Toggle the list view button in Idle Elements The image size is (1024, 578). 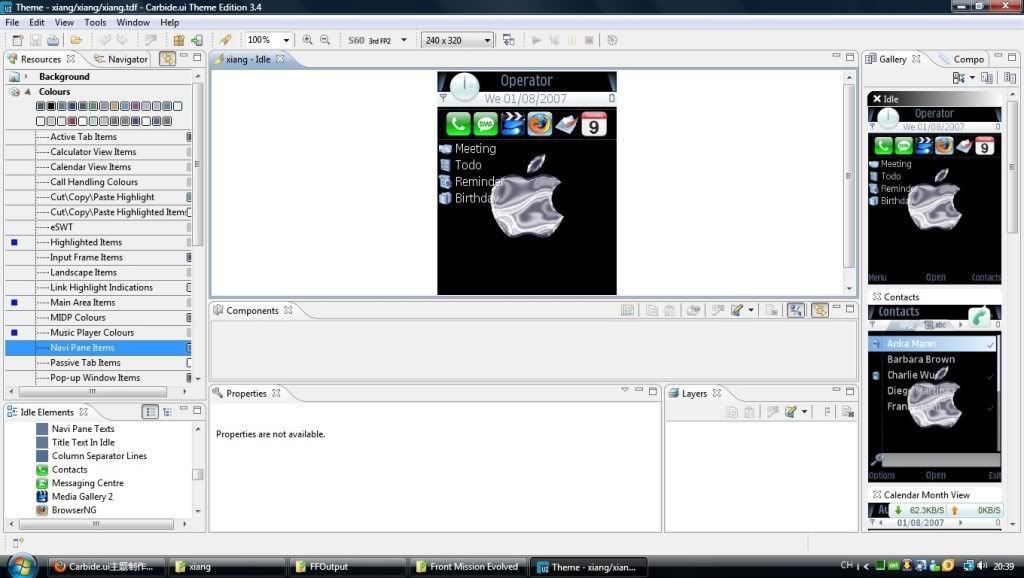(x=150, y=411)
